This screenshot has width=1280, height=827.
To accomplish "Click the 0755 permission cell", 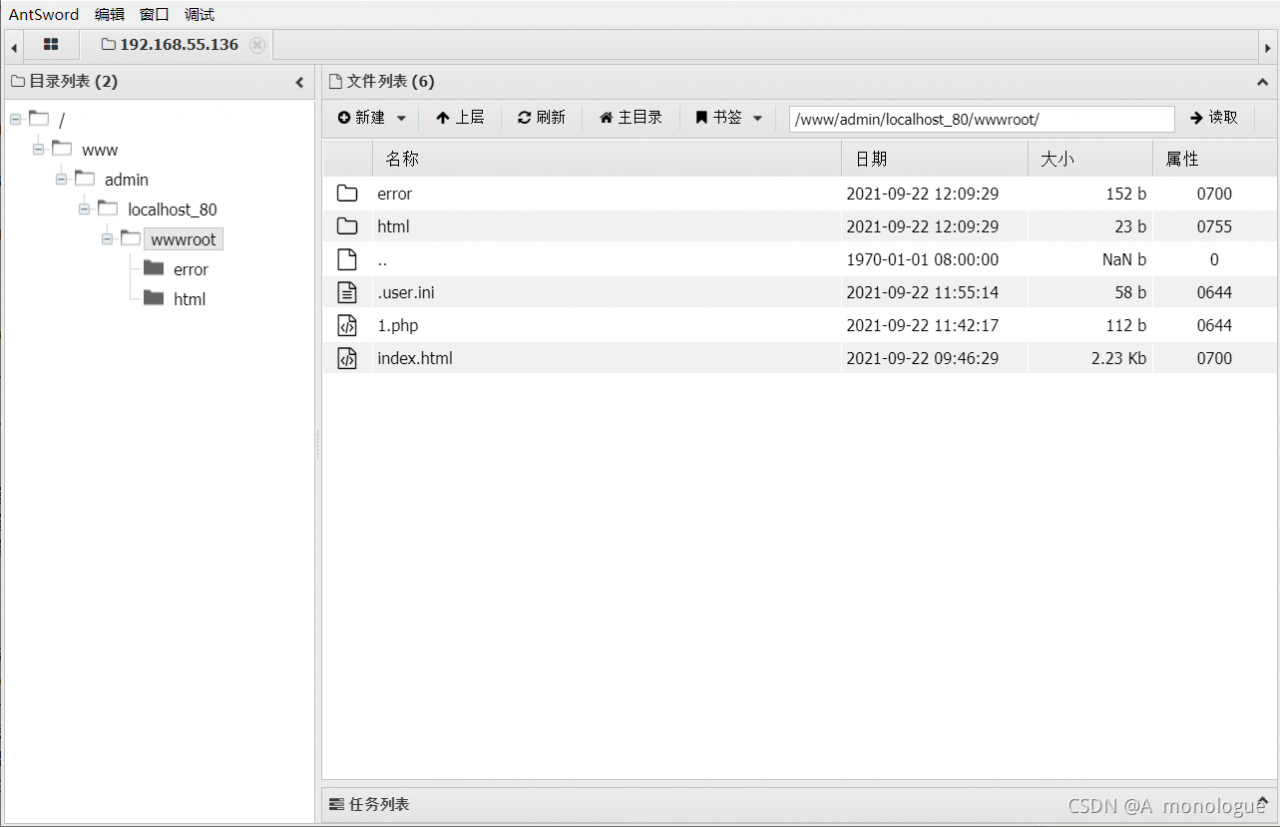I will [x=1215, y=227].
